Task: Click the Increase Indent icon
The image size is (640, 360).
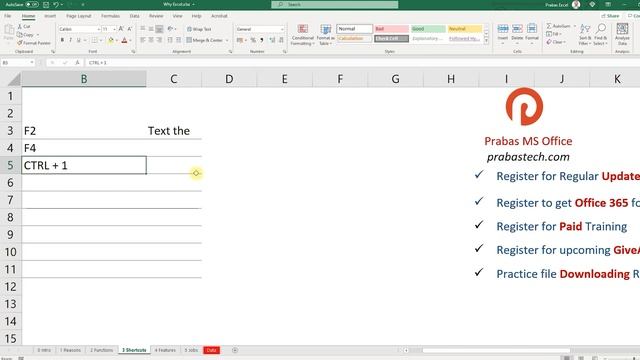Action: 178,40
